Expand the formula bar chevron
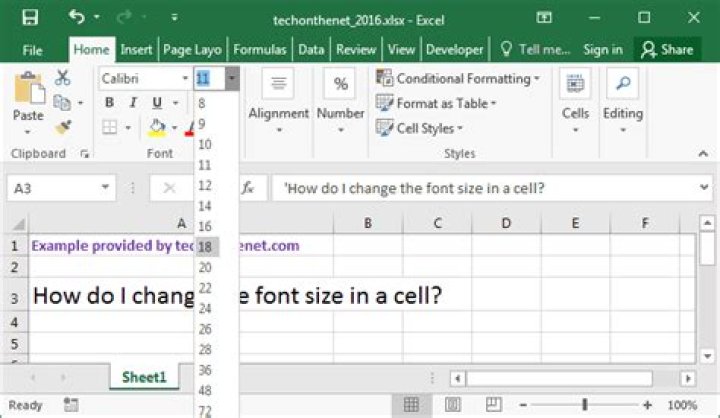720x418 pixels. click(704, 187)
